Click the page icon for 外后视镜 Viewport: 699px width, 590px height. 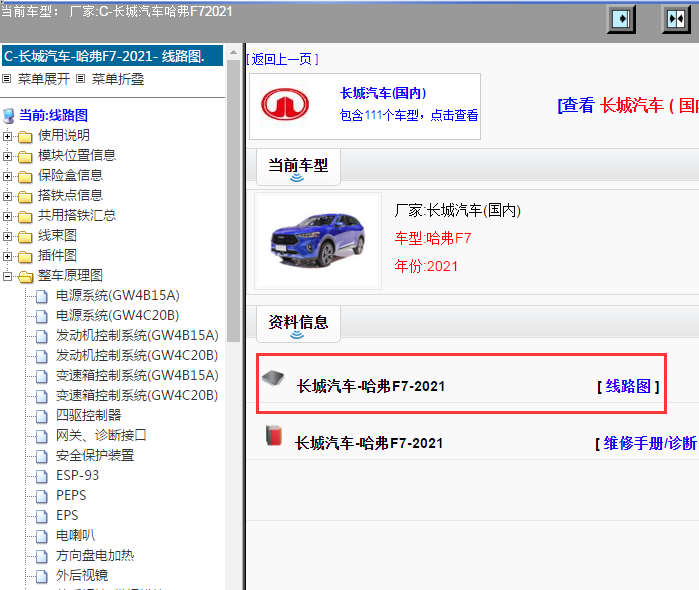41,577
